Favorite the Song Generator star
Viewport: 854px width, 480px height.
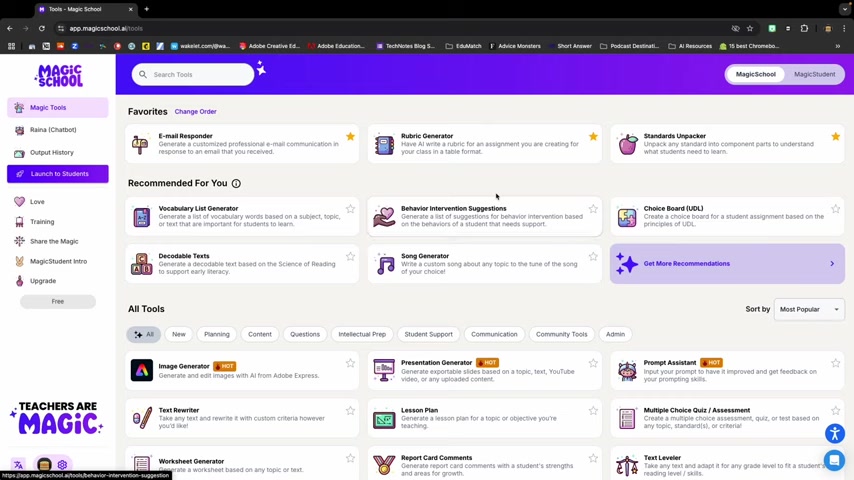(x=593, y=256)
